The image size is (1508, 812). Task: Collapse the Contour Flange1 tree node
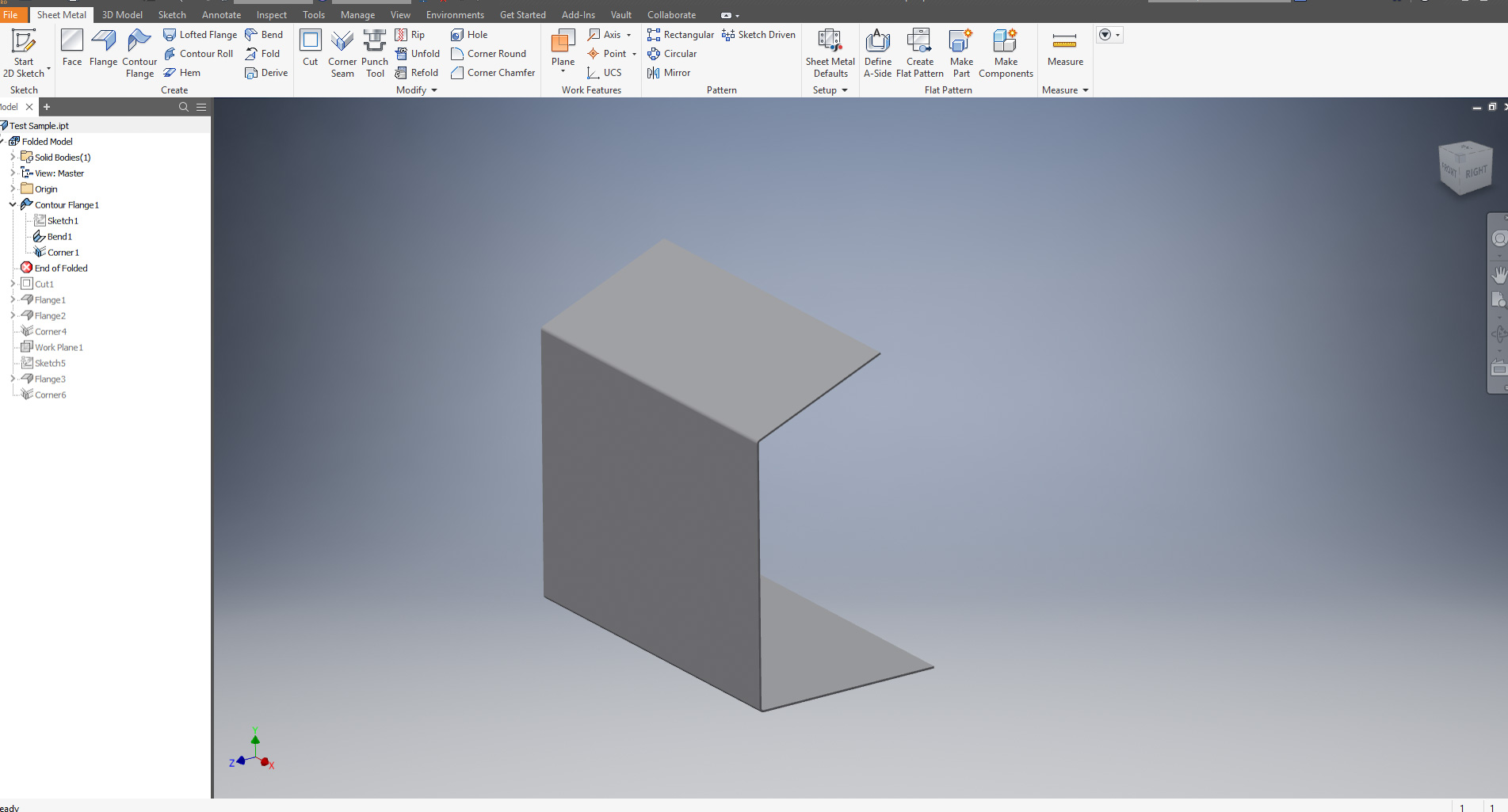coord(13,204)
